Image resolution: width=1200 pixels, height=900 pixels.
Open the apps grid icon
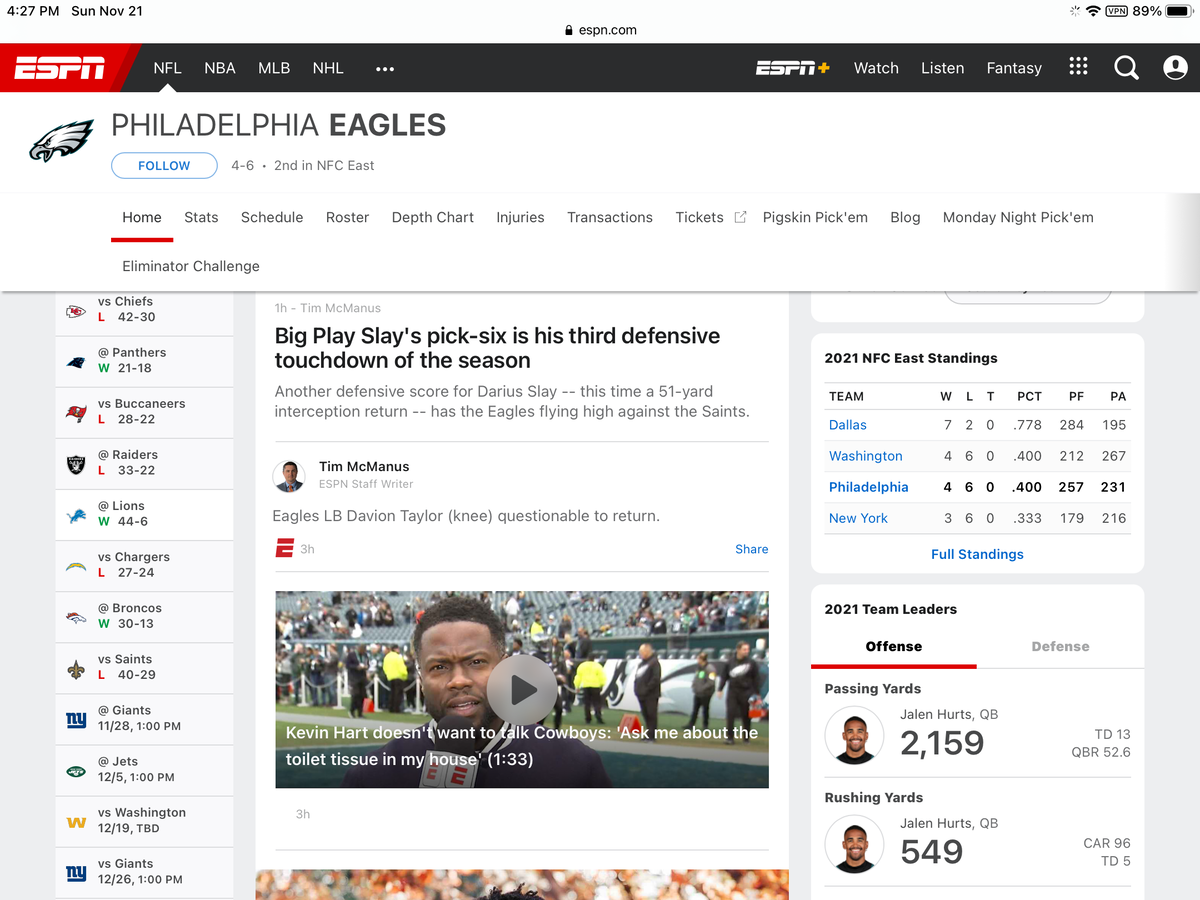coord(1078,66)
